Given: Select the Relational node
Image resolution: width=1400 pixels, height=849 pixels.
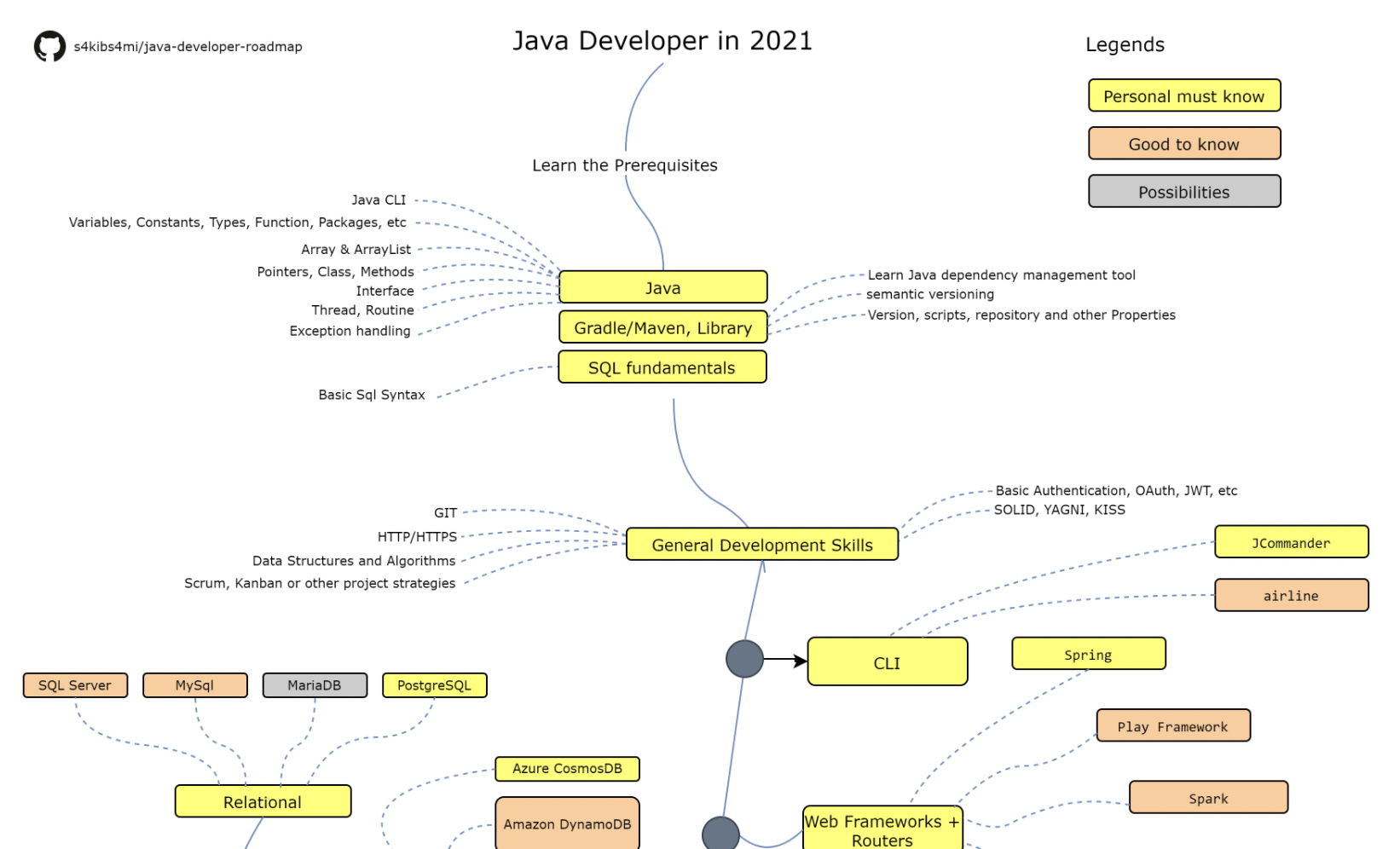Looking at the screenshot, I should pos(263,801).
